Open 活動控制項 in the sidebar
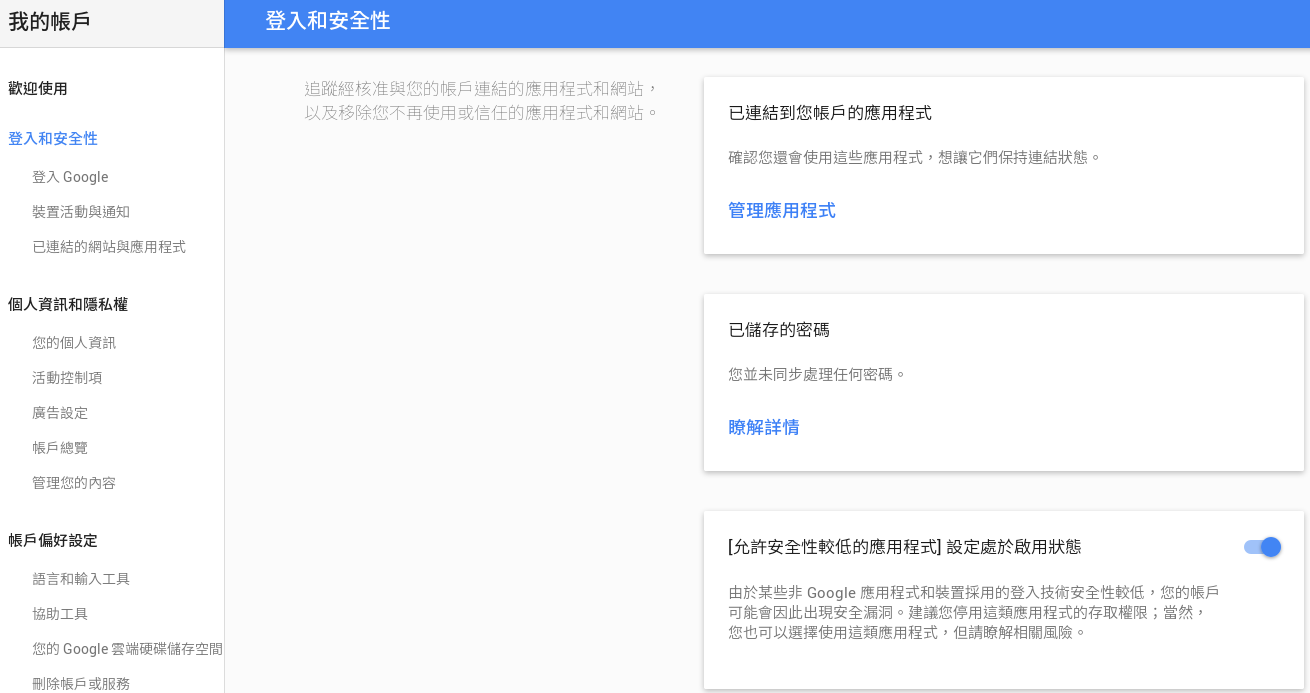1310x693 pixels. pyautogui.click(x=67, y=378)
